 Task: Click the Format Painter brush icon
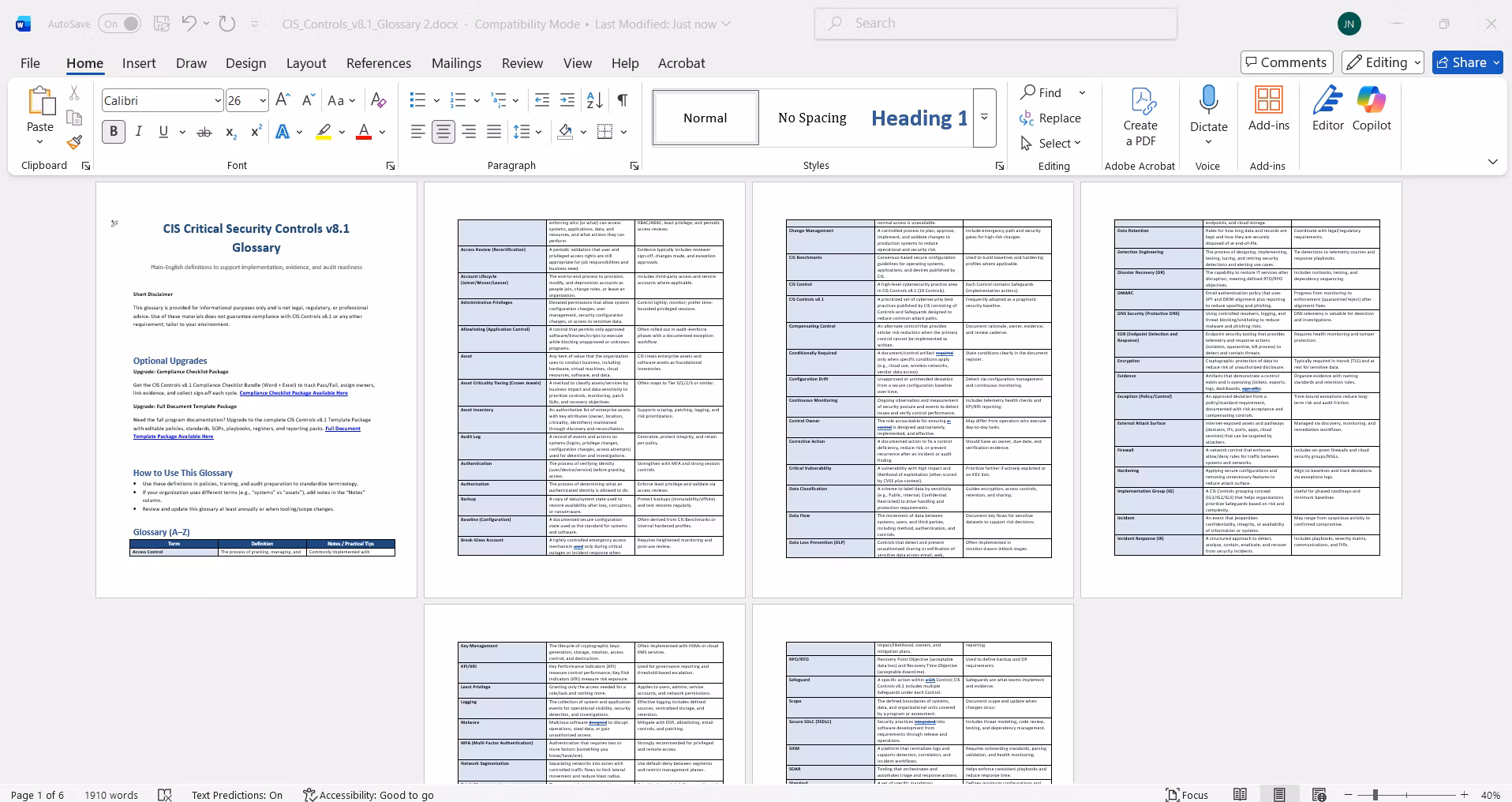click(x=74, y=142)
